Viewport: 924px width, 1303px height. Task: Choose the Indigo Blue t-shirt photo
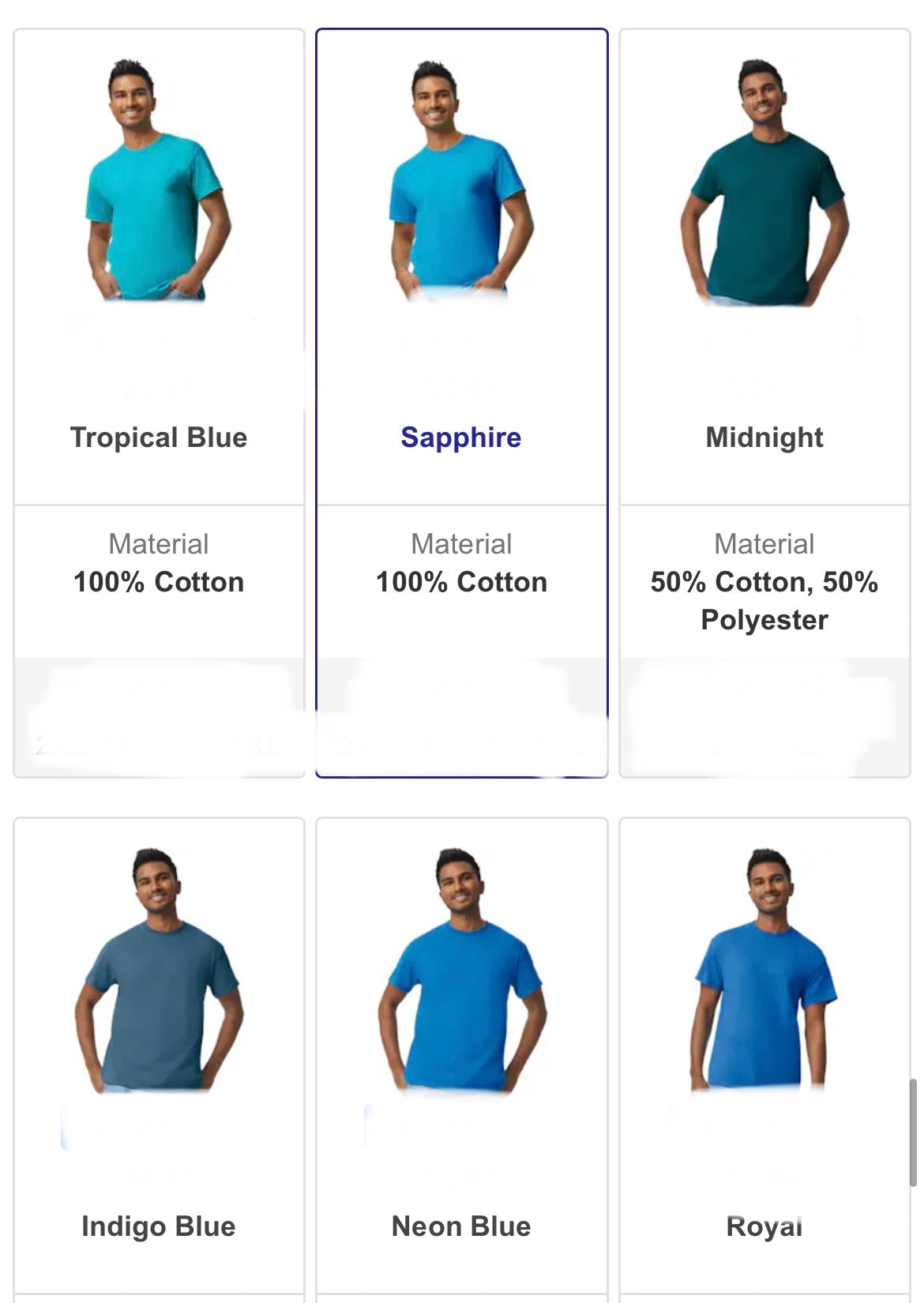point(158,970)
